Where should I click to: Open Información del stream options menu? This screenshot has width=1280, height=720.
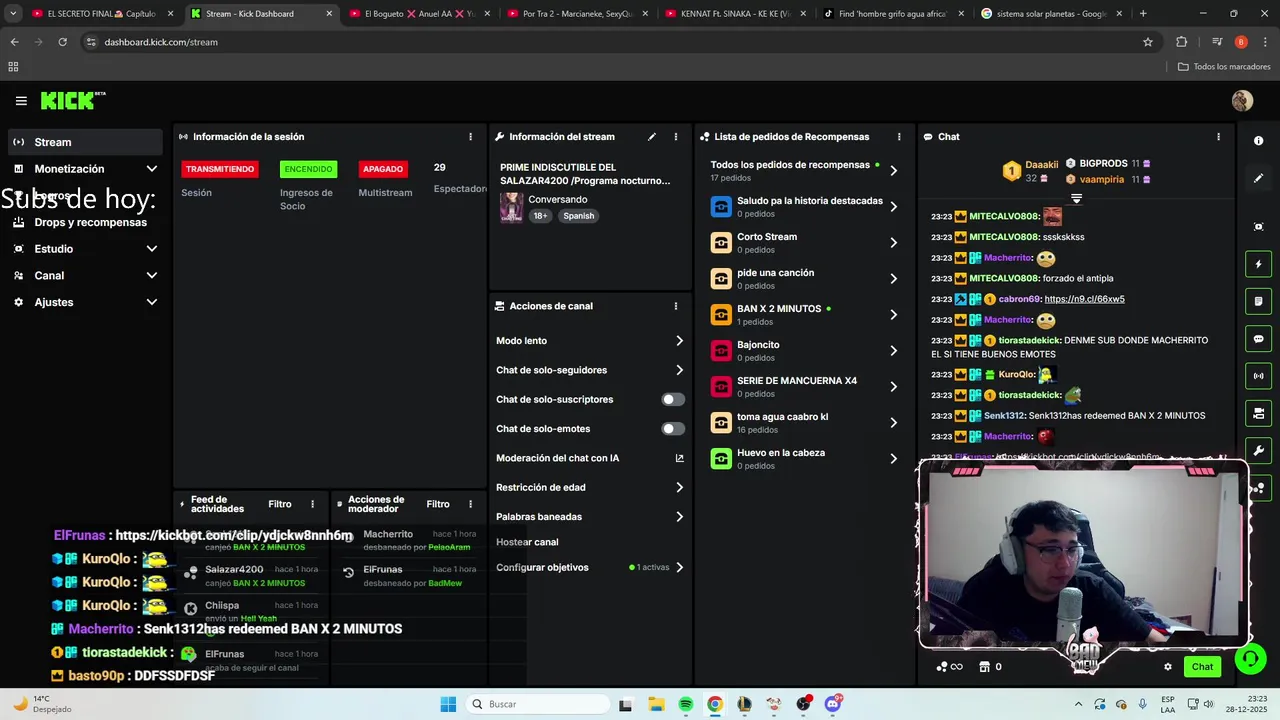[x=676, y=137]
